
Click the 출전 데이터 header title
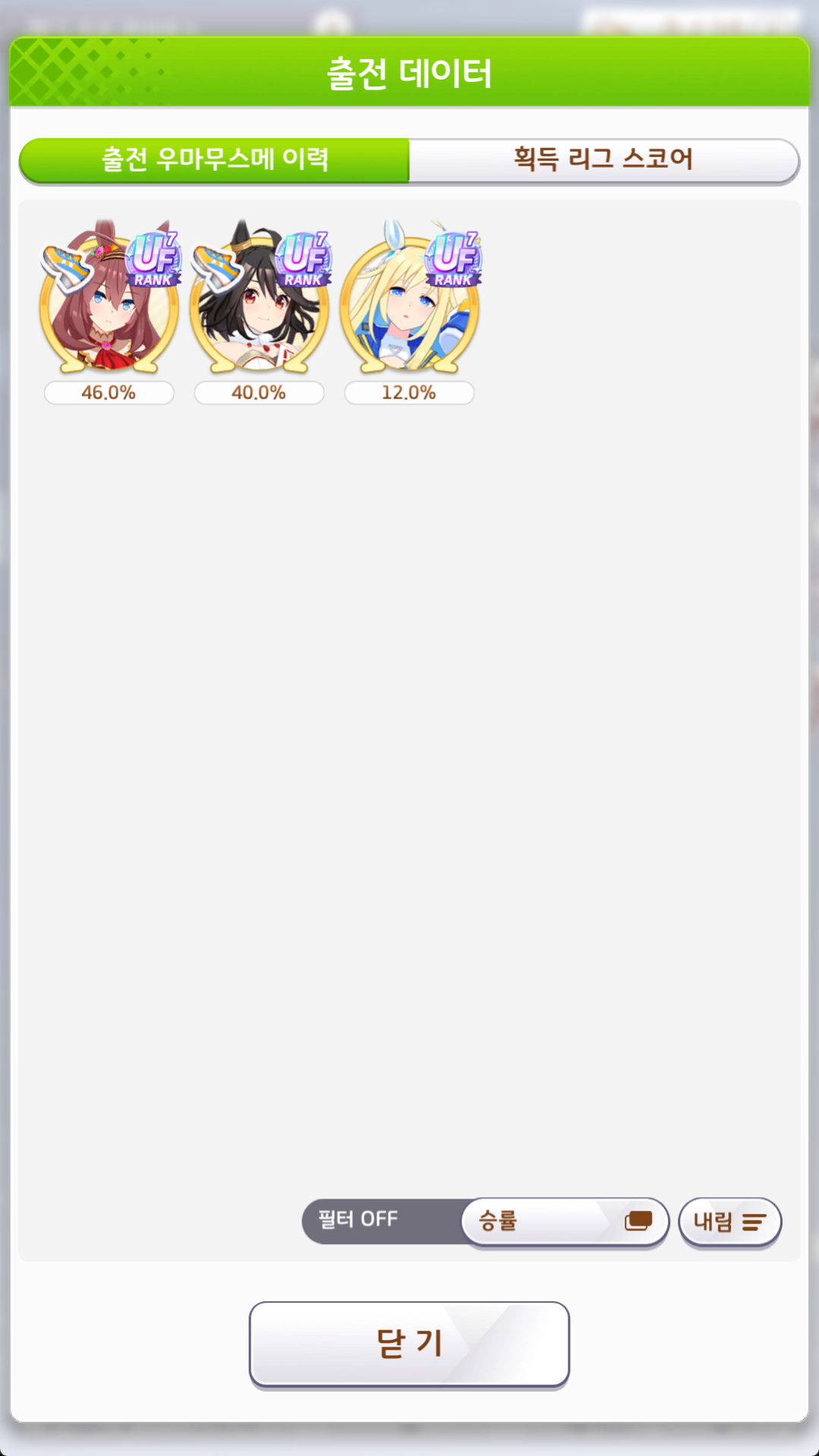(409, 74)
